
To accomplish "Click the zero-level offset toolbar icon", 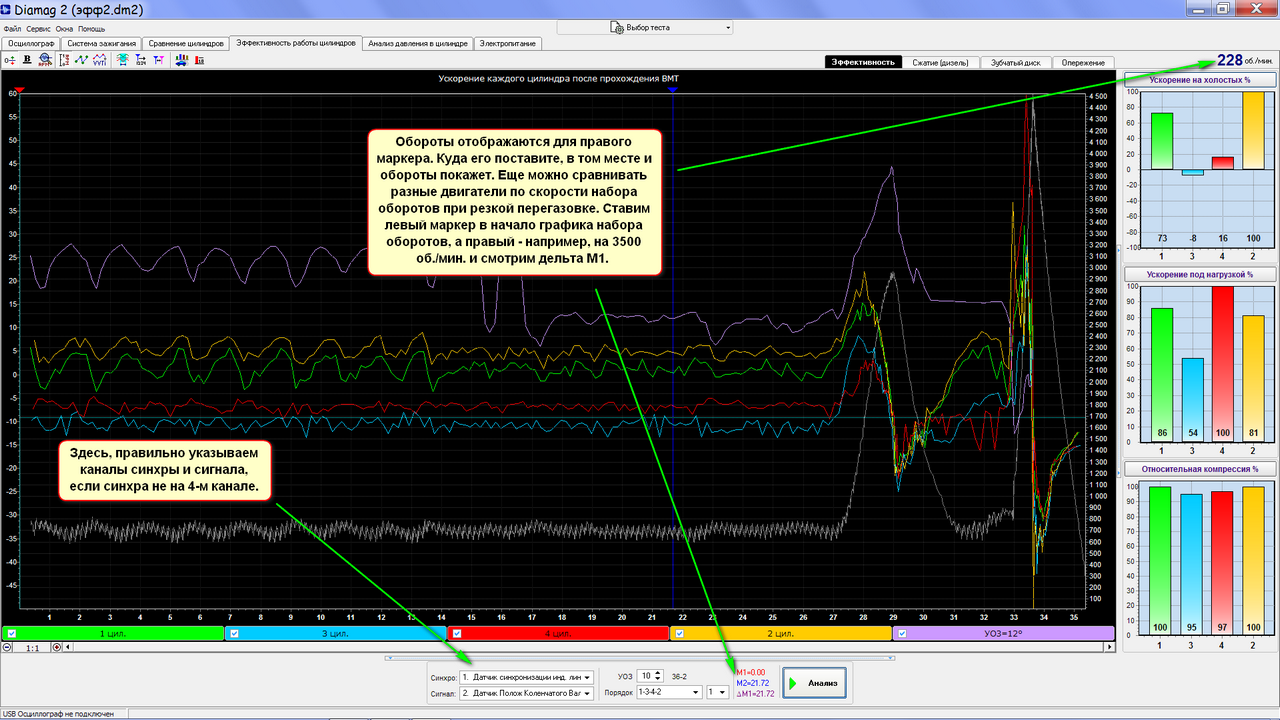I will 10,60.
